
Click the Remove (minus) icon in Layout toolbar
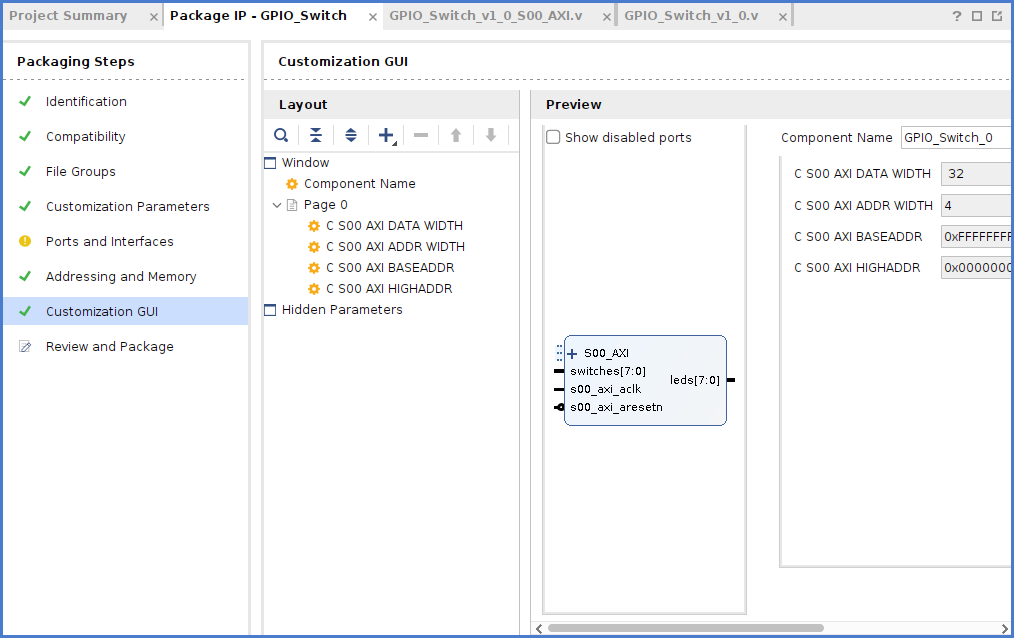[421, 135]
